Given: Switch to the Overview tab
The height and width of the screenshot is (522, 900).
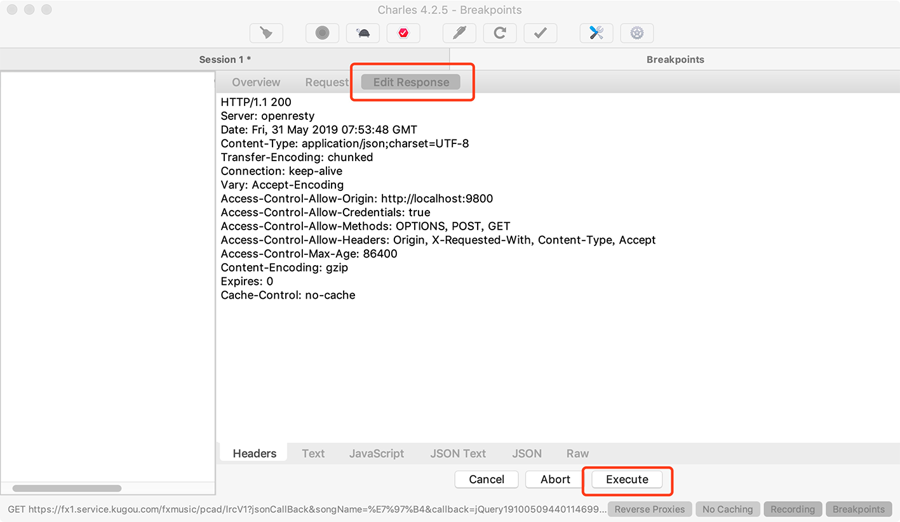Looking at the screenshot, I should click(x=256, y=82).
